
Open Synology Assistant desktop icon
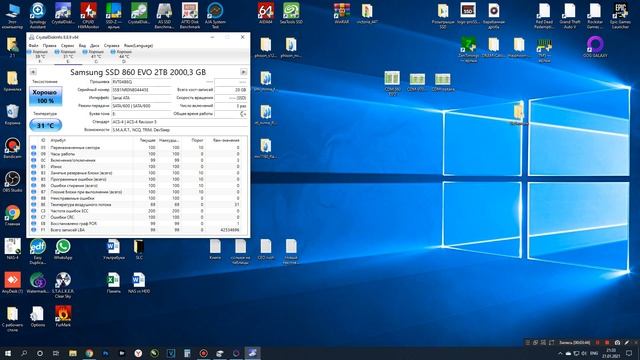(38, 16)
